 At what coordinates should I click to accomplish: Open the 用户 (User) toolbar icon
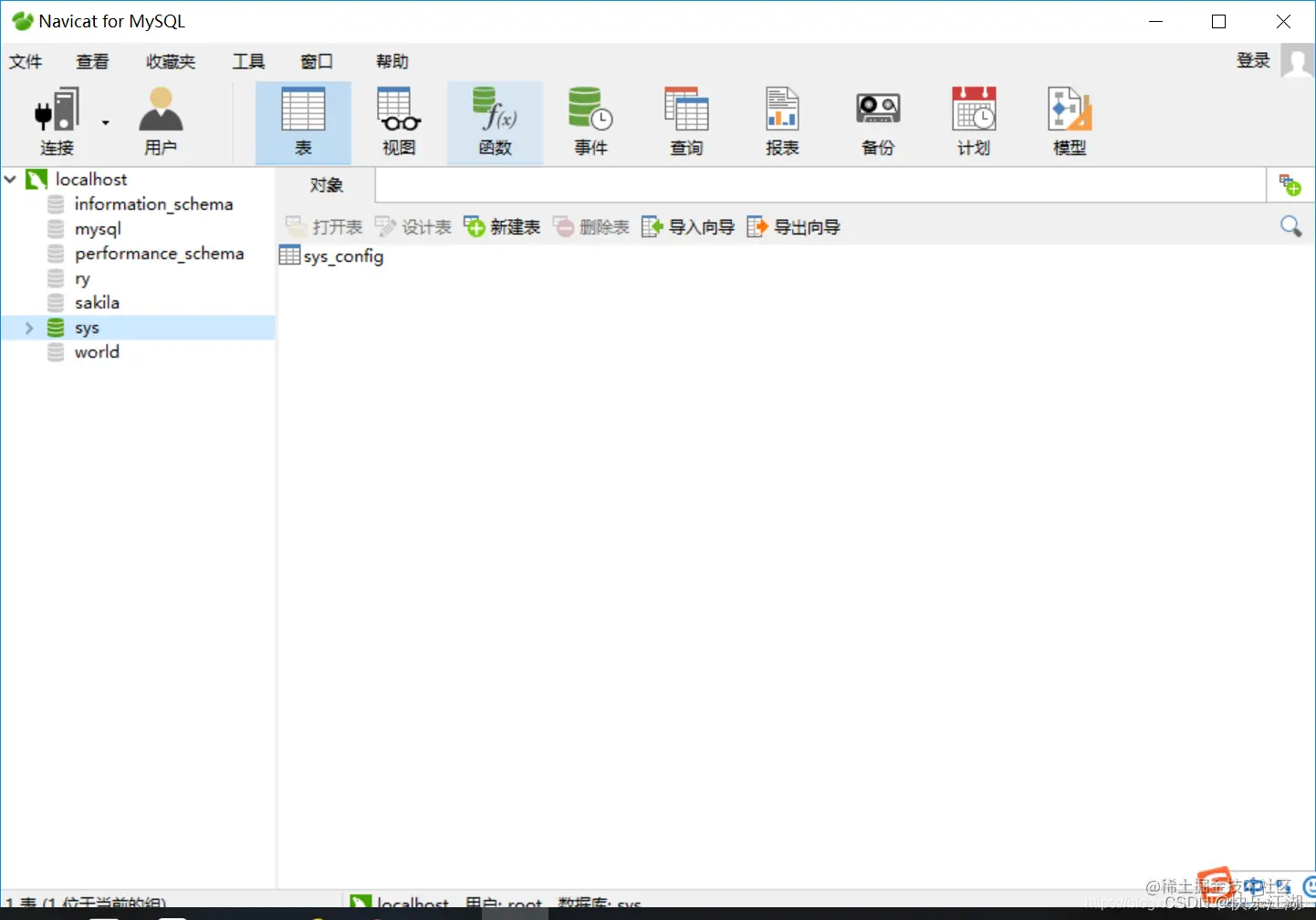tap(161, 122)
